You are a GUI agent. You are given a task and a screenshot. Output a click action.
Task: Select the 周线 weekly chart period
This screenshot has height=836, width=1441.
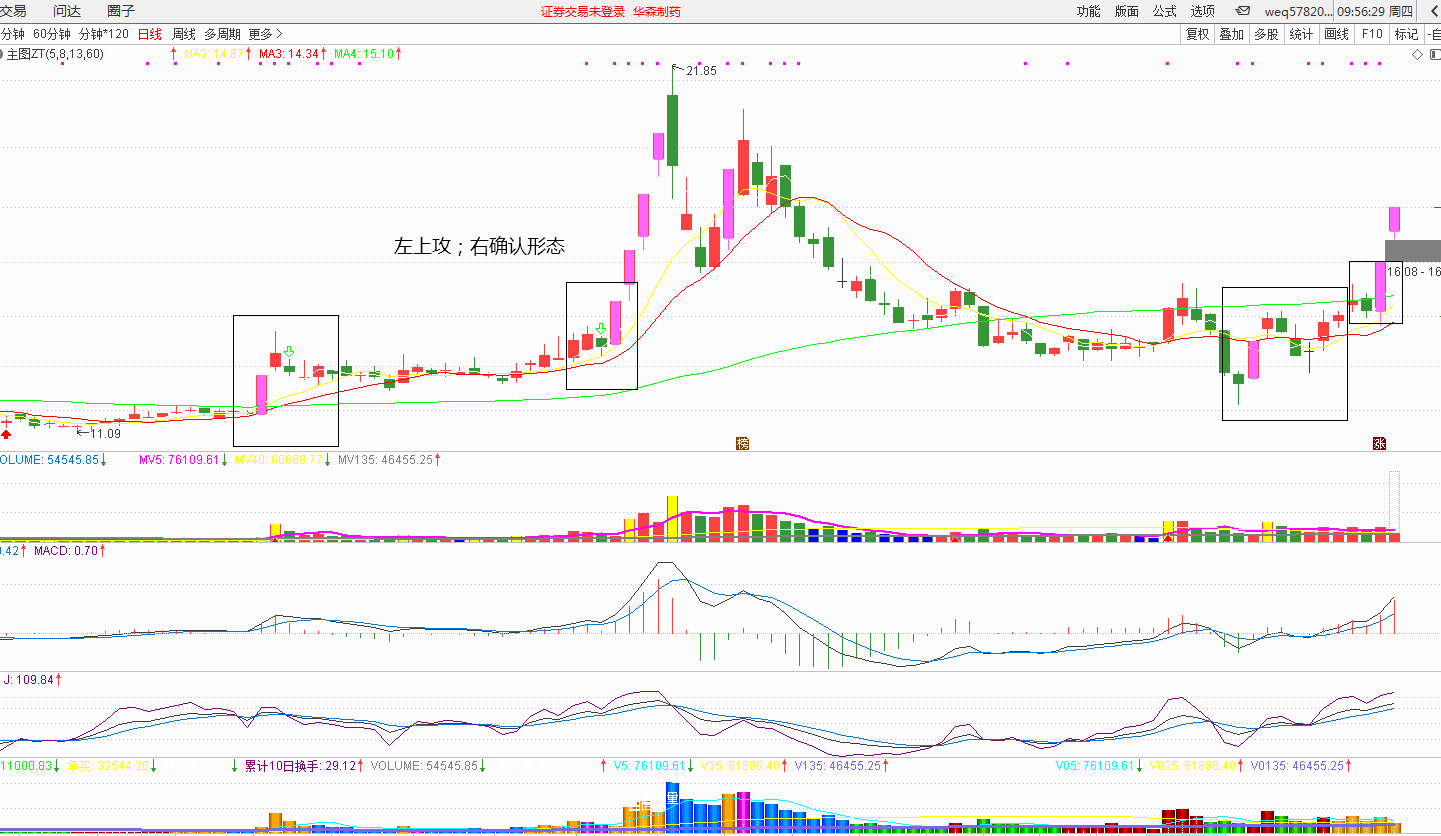[184, 33]
